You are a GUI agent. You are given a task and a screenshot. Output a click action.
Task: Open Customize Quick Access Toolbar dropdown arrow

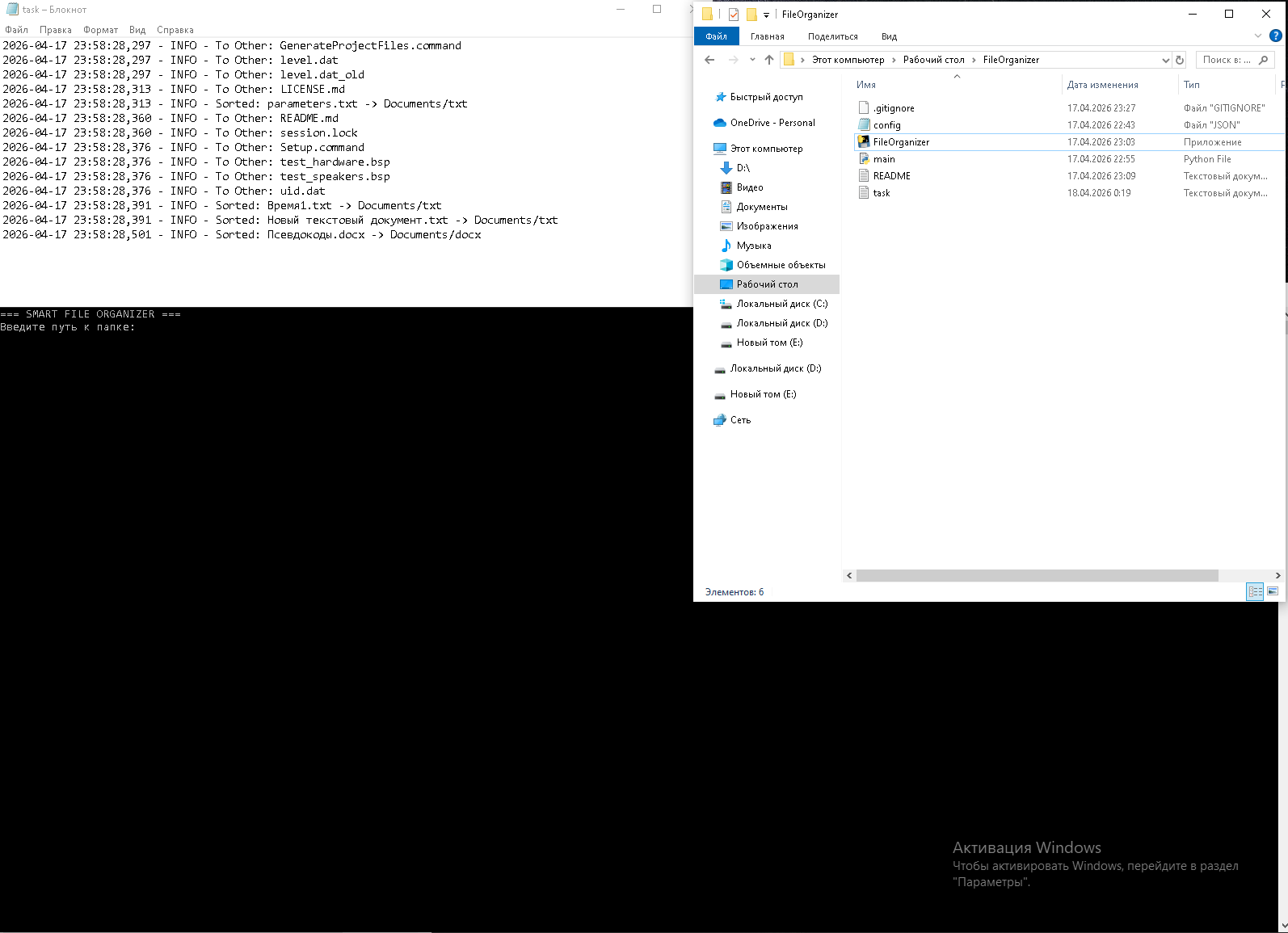pyautogui.click(x=766, y=15)
